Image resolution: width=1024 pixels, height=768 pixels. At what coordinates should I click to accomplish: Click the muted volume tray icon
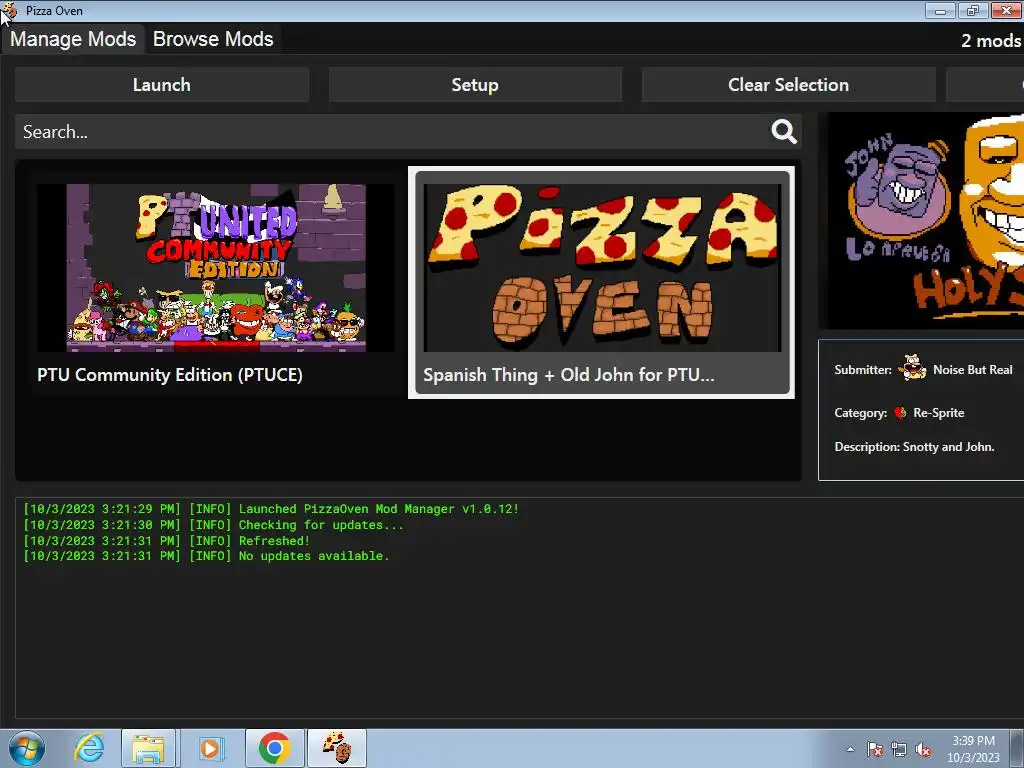pos(923,749)
